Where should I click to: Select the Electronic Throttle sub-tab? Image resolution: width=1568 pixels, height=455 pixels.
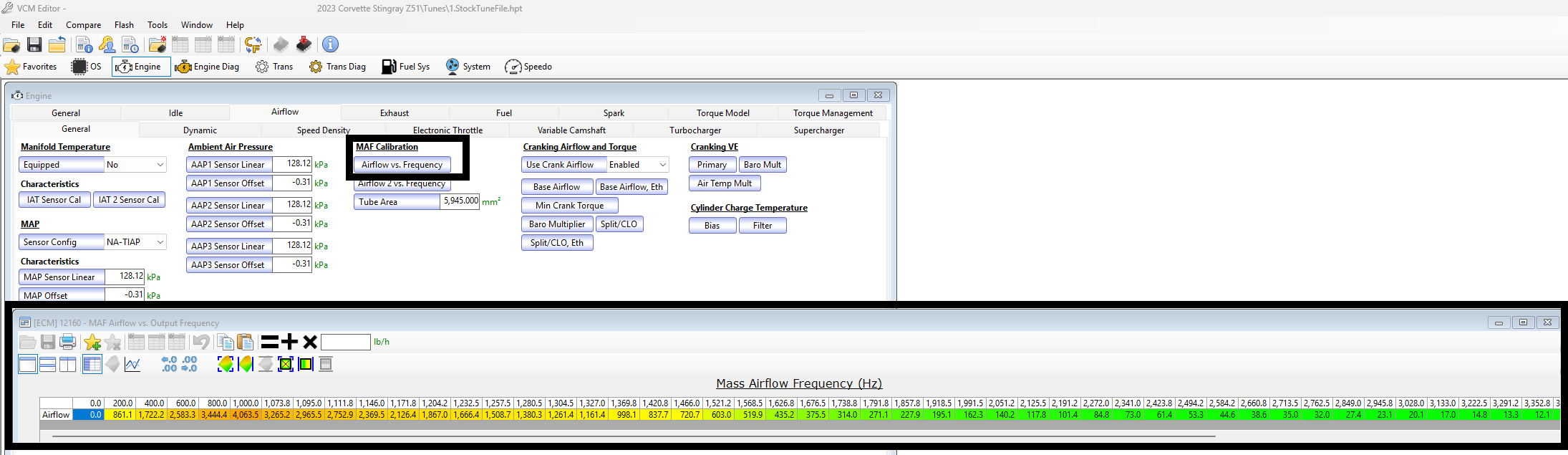point(447,130)
